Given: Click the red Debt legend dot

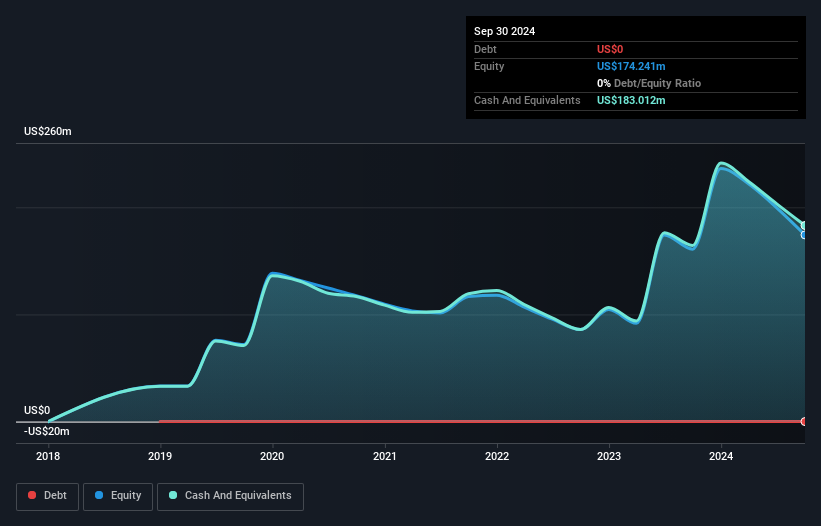Looking at the screenshot, I should (x=32, y=495).
